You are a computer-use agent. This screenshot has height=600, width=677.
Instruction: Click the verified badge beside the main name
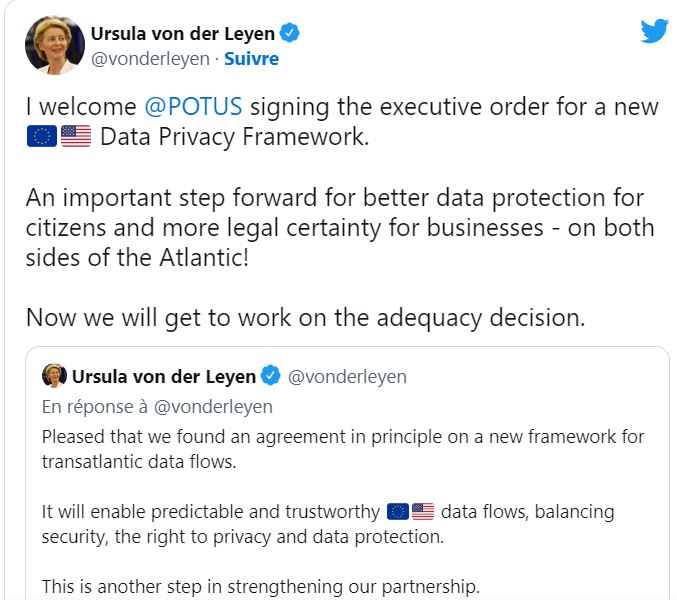click(289, 33)
